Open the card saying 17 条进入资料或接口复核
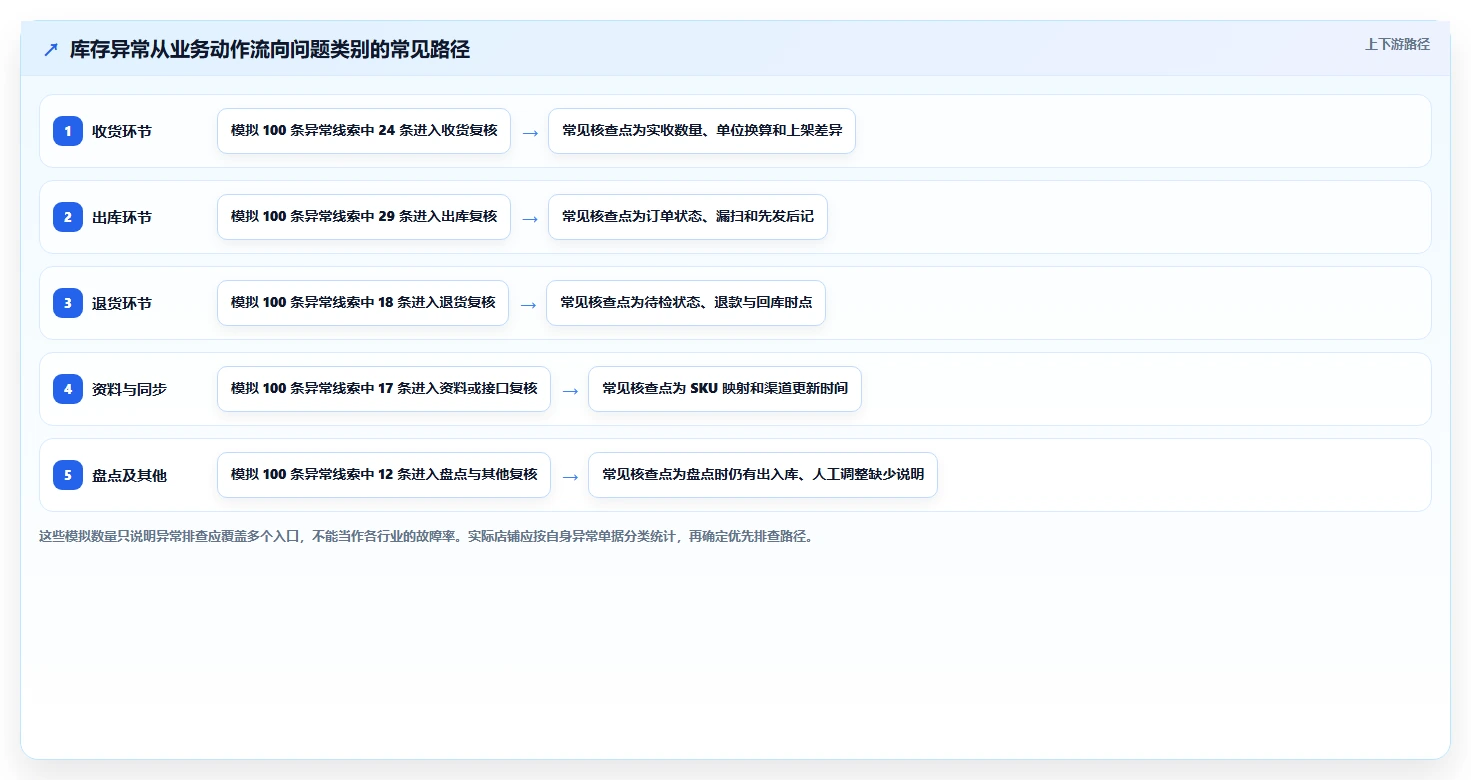 pyautogui.click(x=384, y=389)
